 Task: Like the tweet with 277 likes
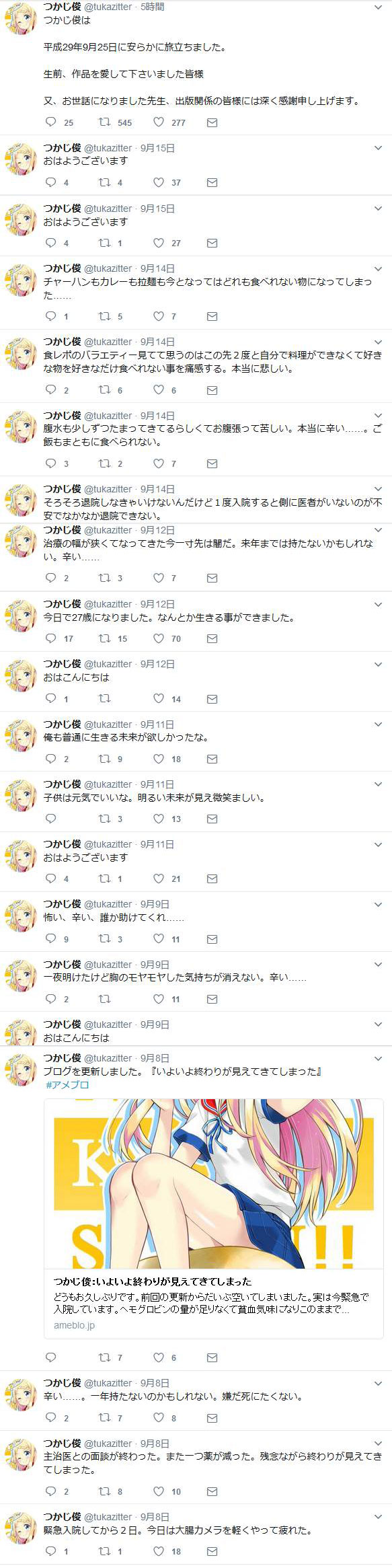tap(159, 122)
